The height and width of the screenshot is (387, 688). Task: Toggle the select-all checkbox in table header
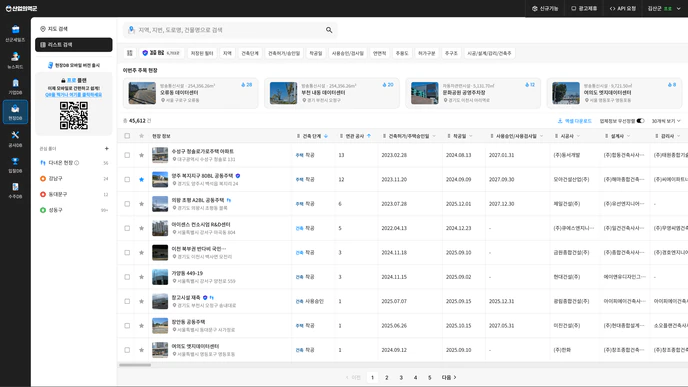(x=127, y=136)
